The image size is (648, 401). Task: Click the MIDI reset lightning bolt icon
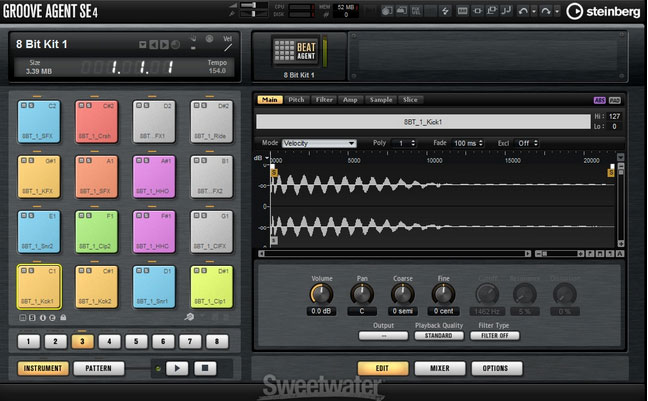(x=445, y=11)
